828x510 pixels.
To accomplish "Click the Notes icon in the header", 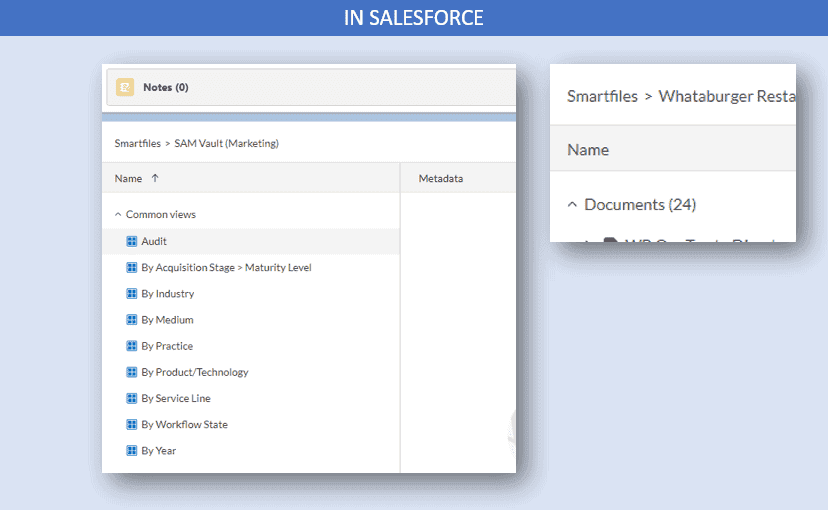I will point(125,87).
